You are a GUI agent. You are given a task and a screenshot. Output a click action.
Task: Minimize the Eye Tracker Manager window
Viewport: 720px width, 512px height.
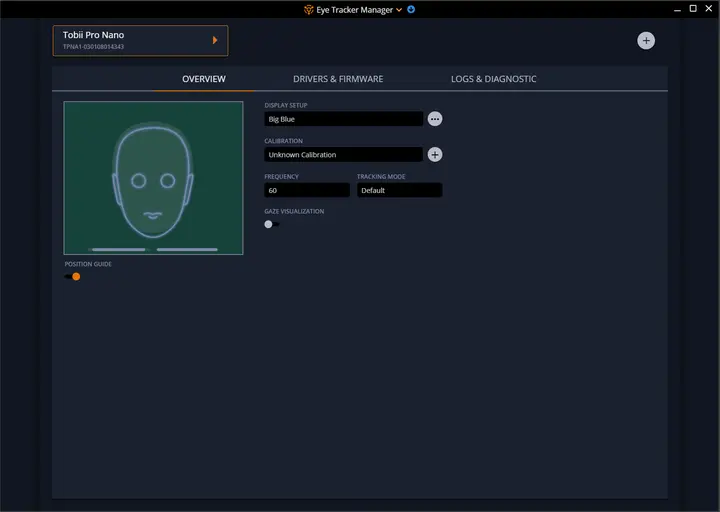click(677, 10)
